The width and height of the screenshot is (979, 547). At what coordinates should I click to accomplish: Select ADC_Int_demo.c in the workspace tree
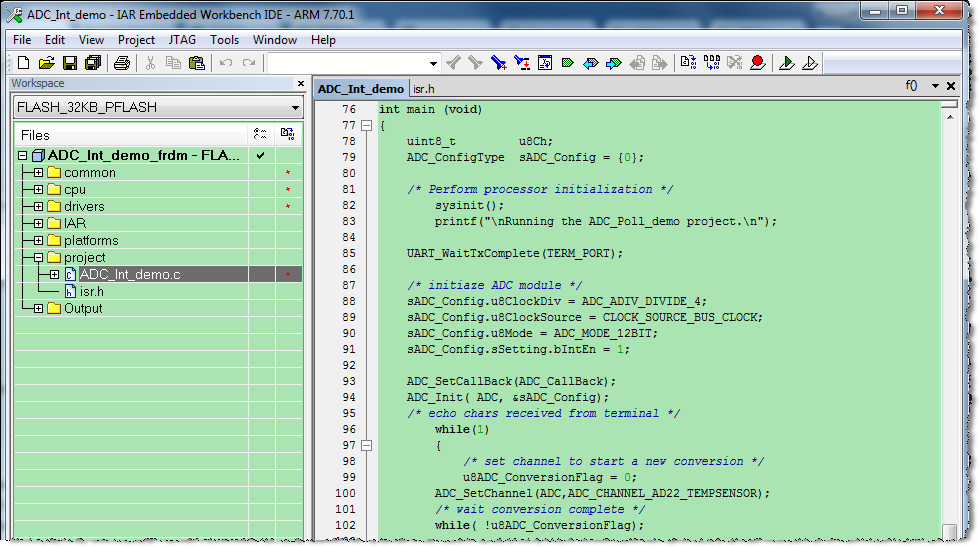130,274
